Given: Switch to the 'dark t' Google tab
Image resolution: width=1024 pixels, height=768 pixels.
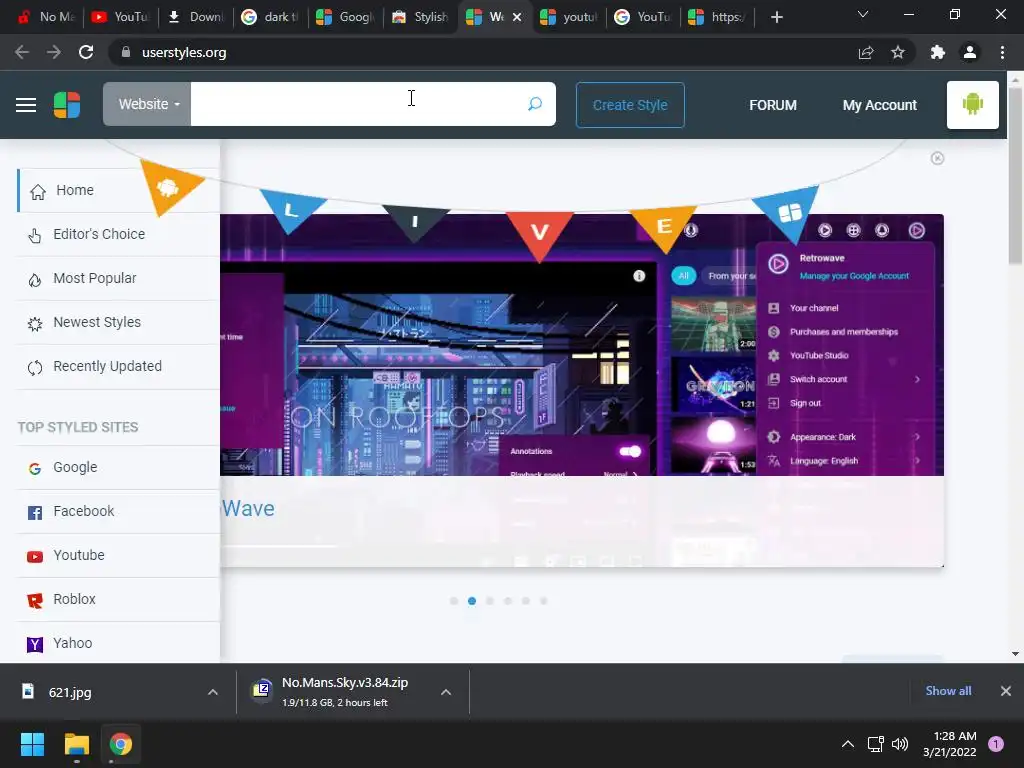Looking at the screenshot, I should click(x=270, y=17).
